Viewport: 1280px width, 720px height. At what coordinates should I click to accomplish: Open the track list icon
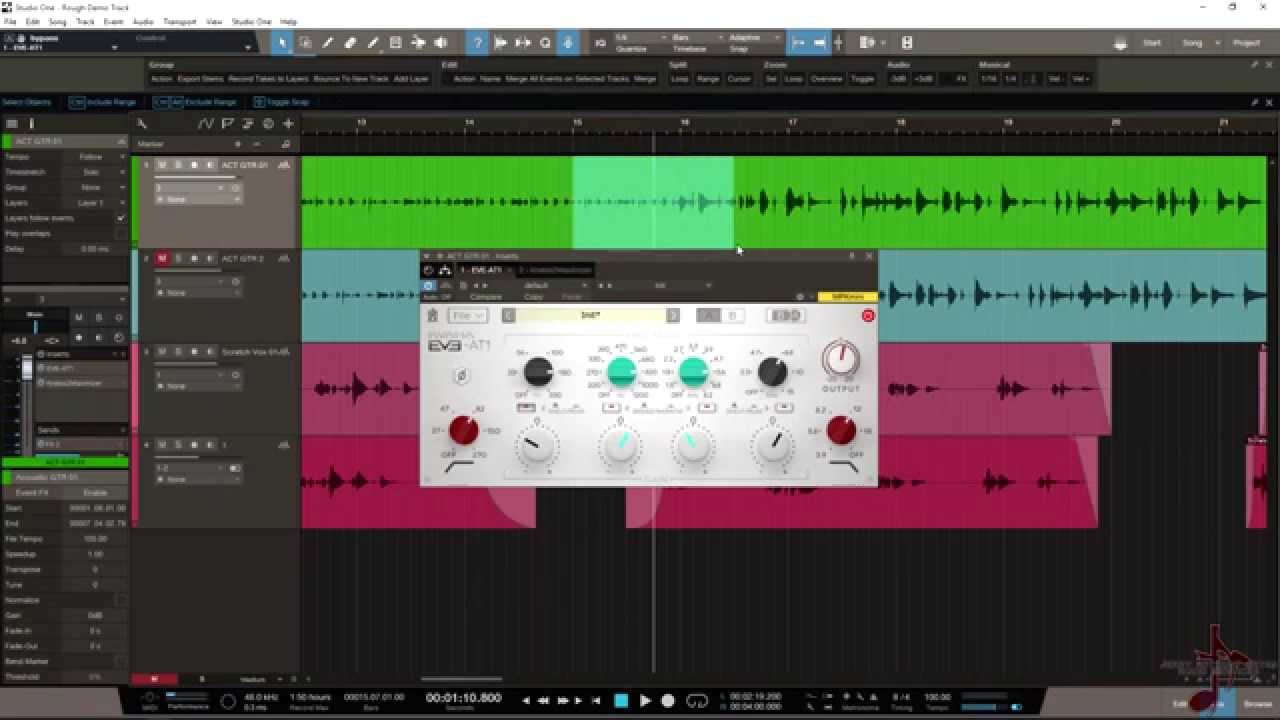(x=12, y=124)
